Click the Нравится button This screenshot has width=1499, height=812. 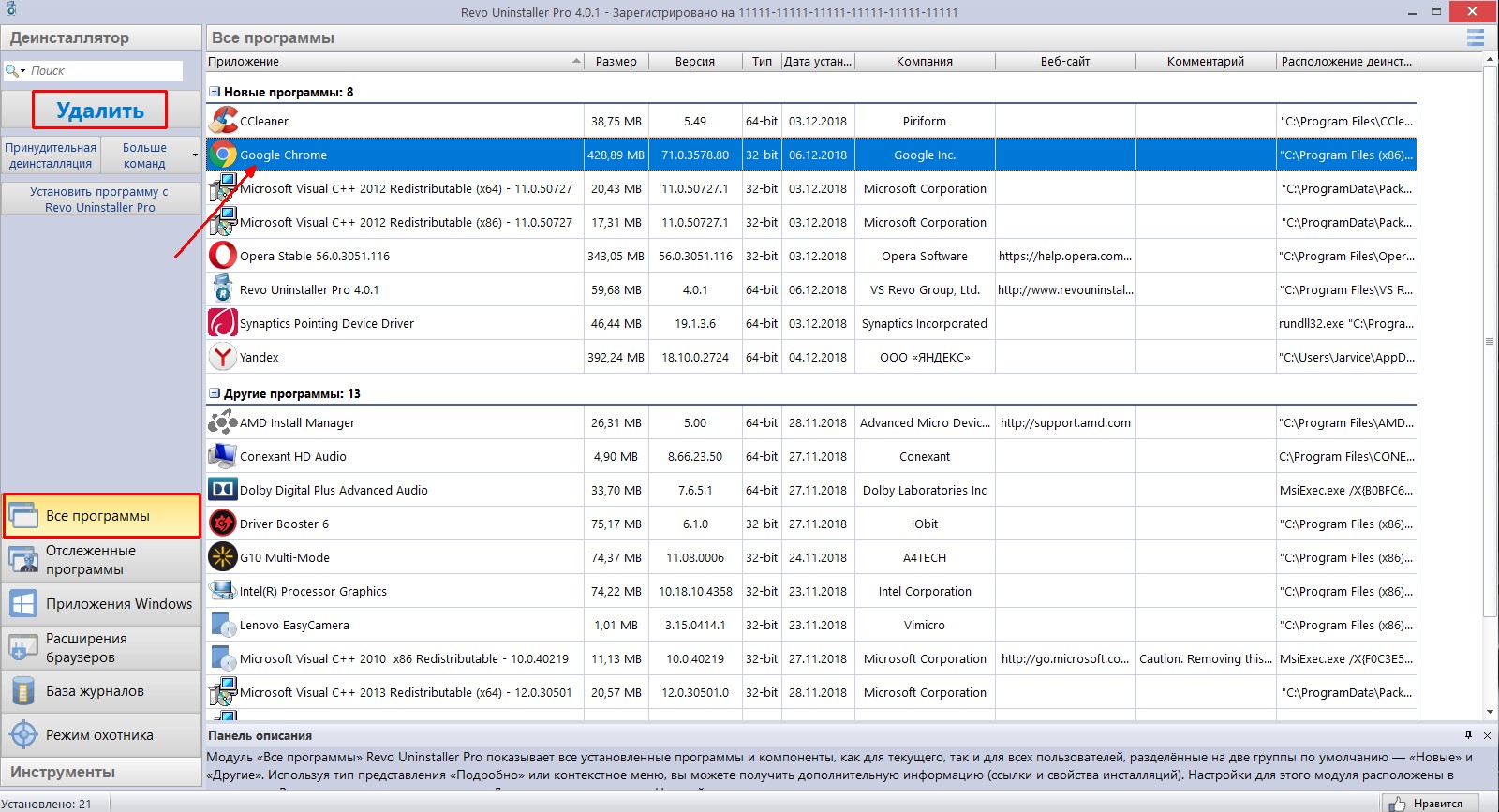point(1431,803)
